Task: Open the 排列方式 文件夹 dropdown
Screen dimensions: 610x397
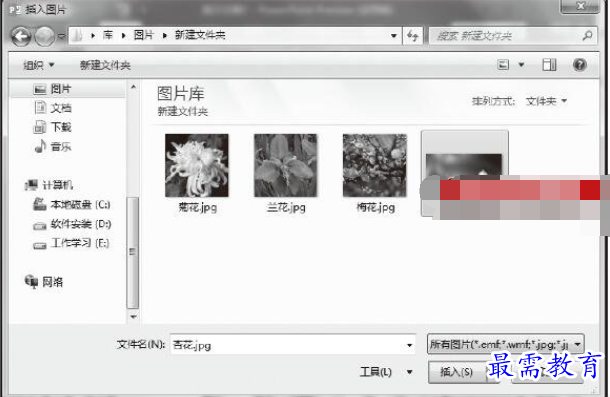Action: click(546, 101)
